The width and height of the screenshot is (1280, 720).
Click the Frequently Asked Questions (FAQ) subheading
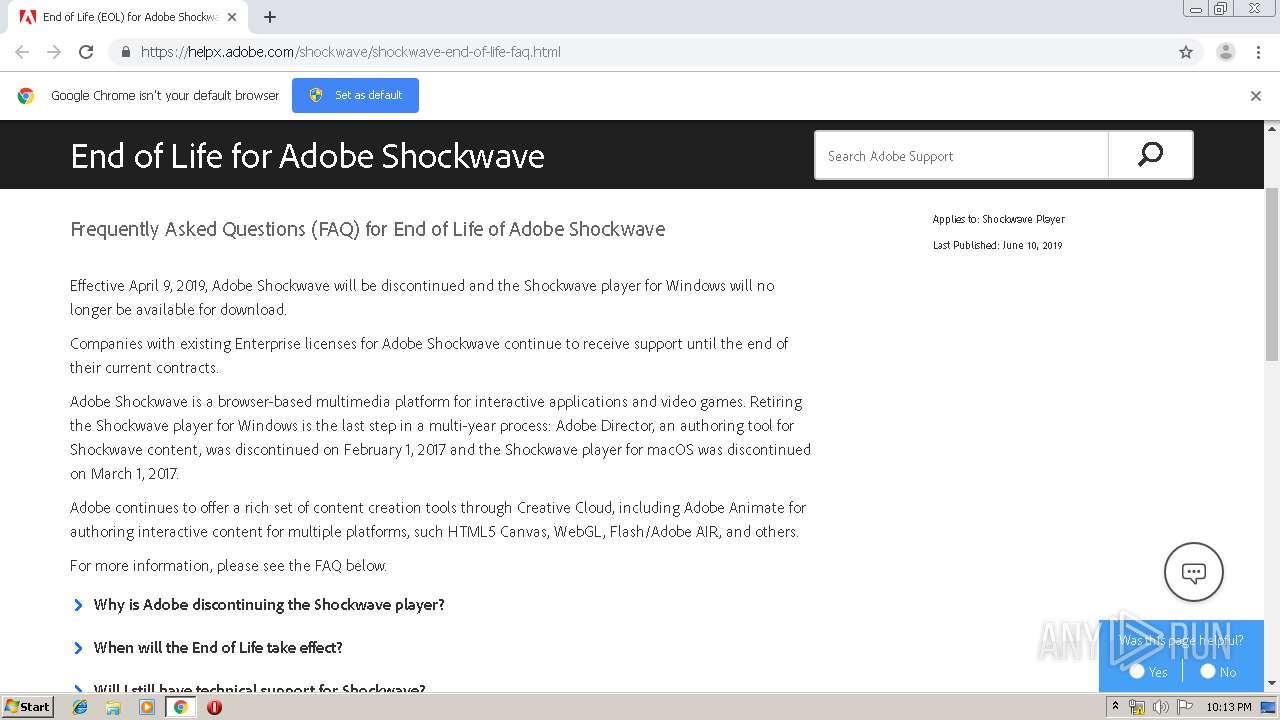pos(367,229)
